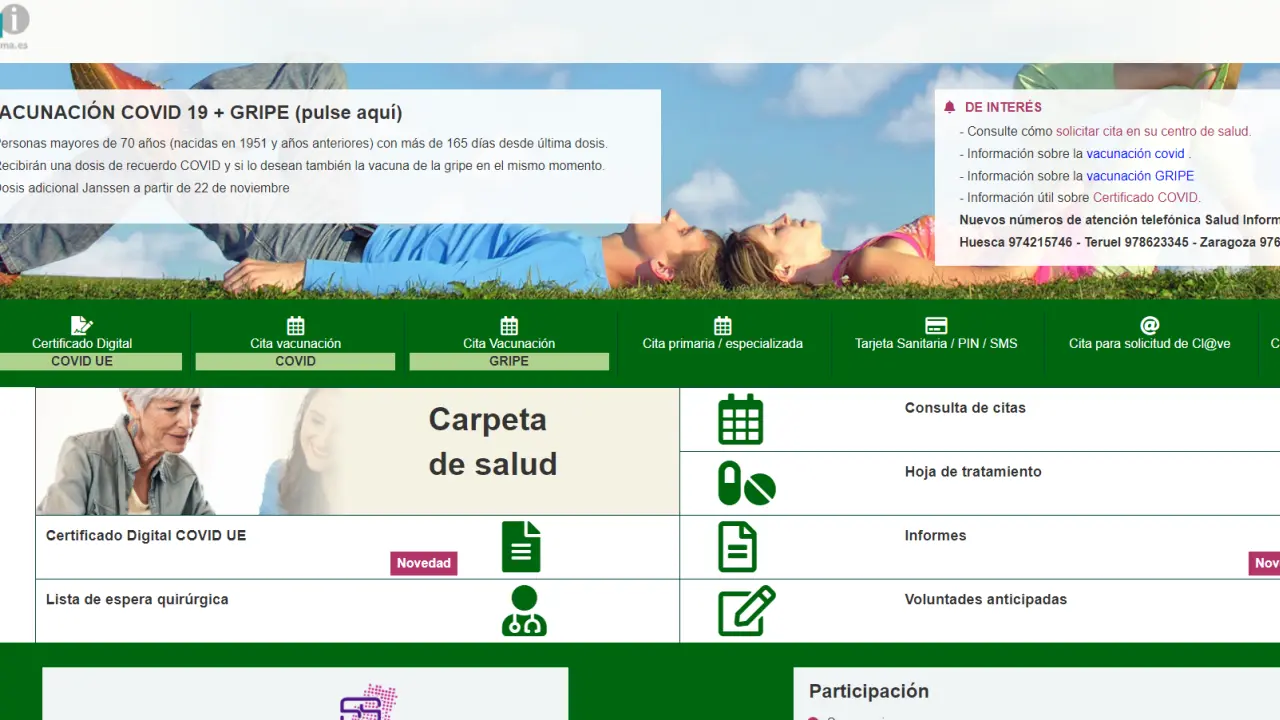
Task: Click the De Interés bell icon
Action: click(x=949, y=108)
